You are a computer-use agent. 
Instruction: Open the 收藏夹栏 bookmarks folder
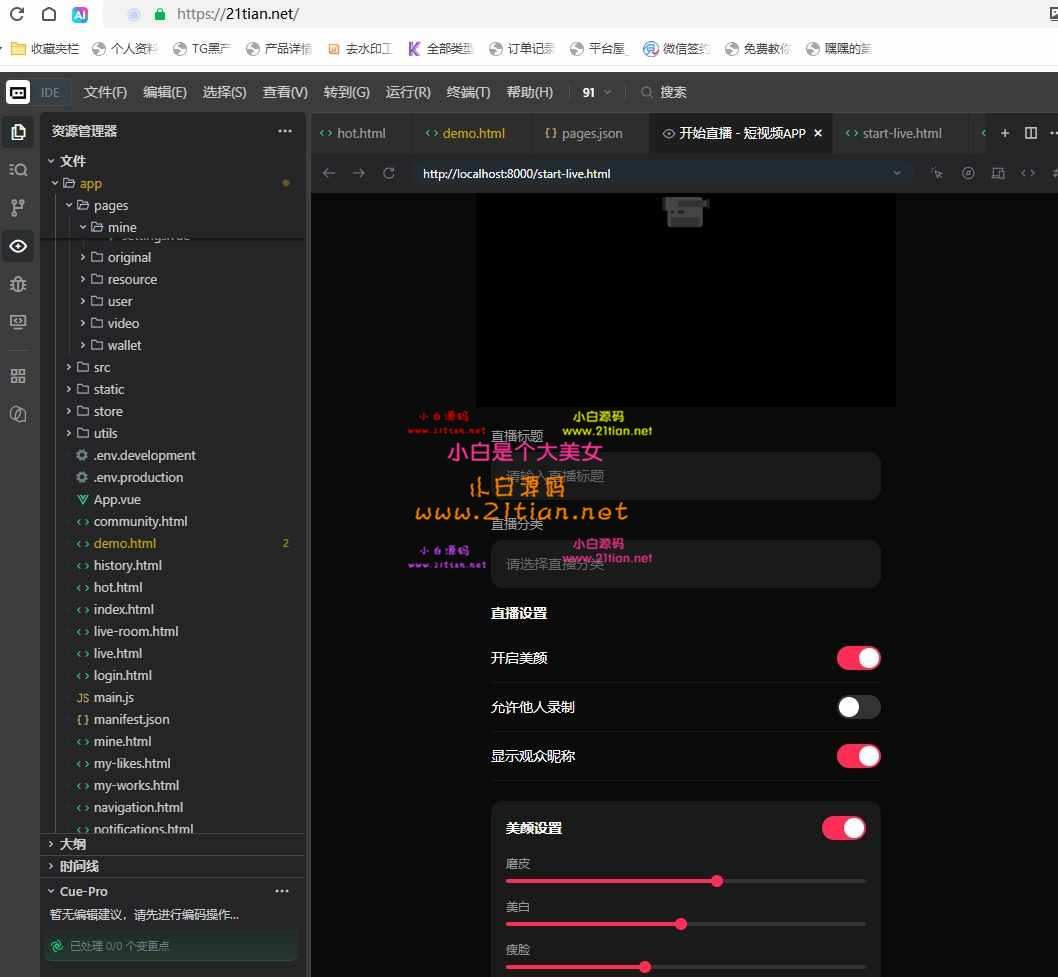(45, 49)
